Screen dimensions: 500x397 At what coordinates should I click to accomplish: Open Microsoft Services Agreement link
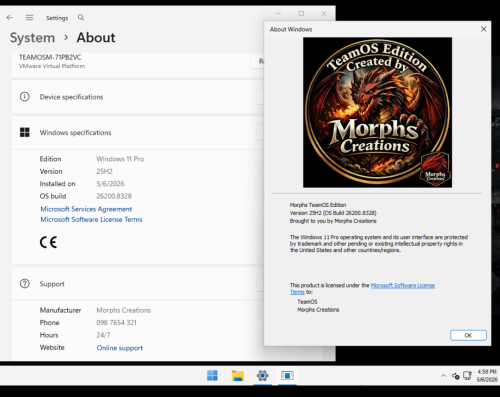pos(86,209)
